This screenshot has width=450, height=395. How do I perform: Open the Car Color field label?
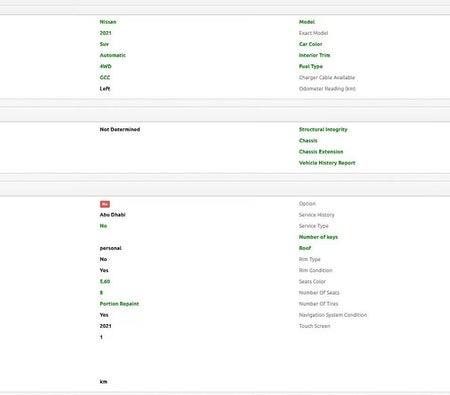[311, 44]
